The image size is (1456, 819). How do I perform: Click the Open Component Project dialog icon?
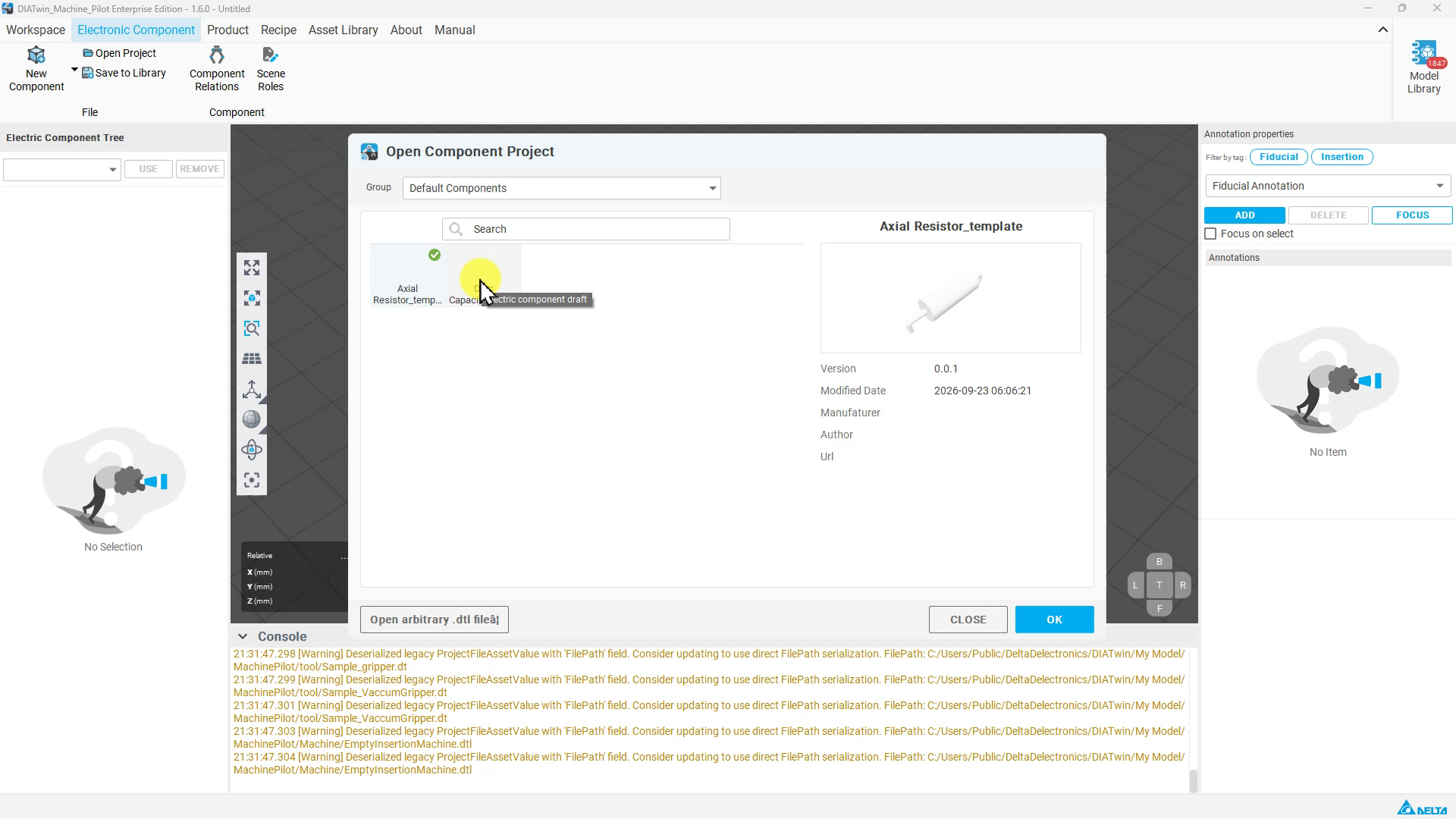(369, 152)
